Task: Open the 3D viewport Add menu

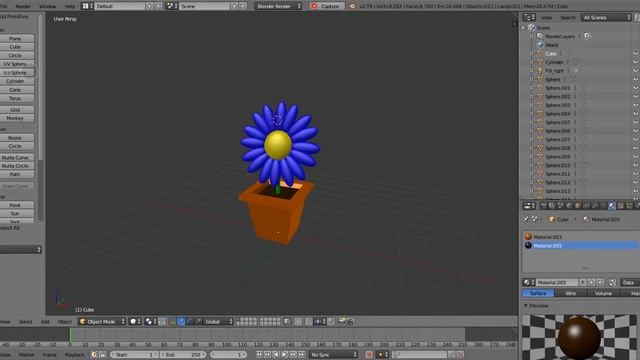Action: pos(45,322)
